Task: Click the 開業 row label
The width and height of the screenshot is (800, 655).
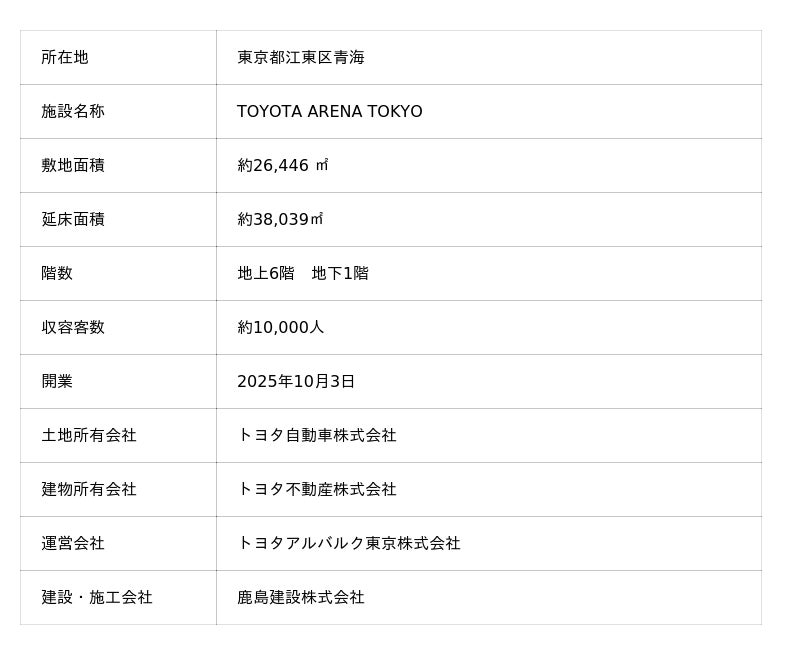Action: 57,382
